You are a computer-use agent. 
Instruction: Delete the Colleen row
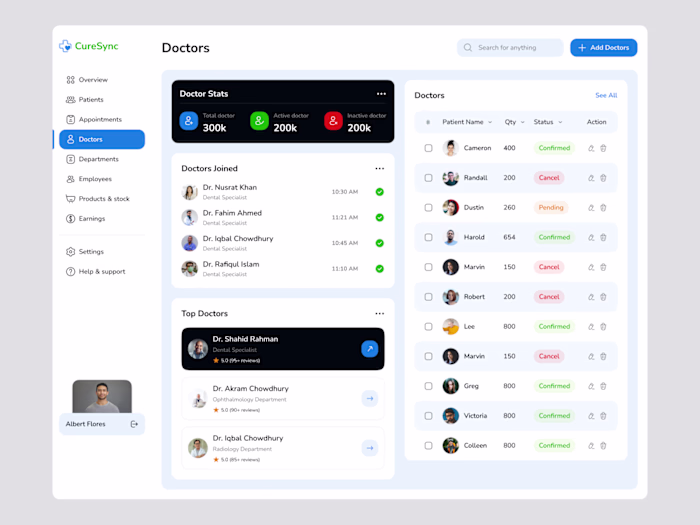(603, 446)
